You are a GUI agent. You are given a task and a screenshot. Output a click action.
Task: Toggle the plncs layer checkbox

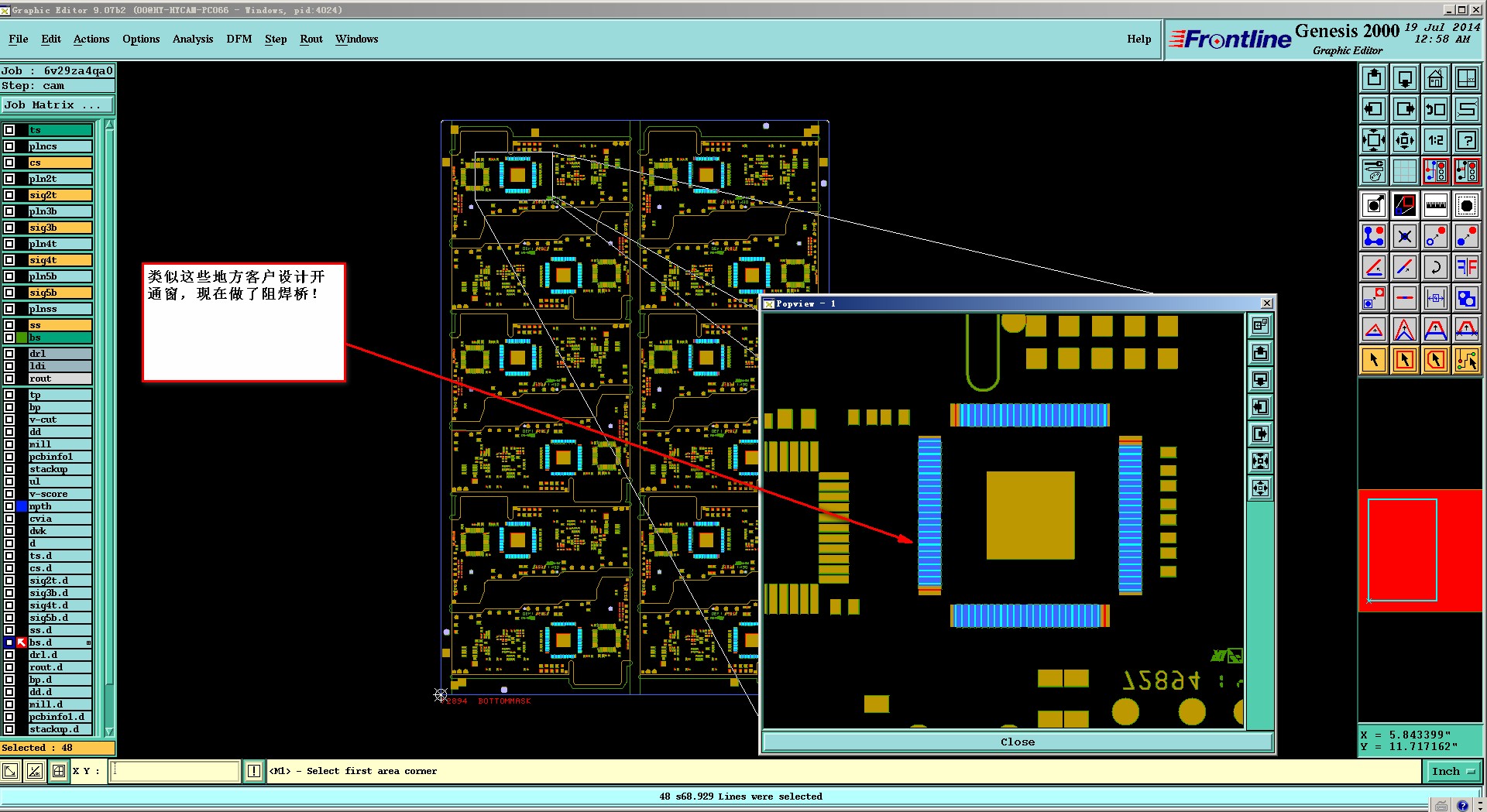tap(9, 146)
